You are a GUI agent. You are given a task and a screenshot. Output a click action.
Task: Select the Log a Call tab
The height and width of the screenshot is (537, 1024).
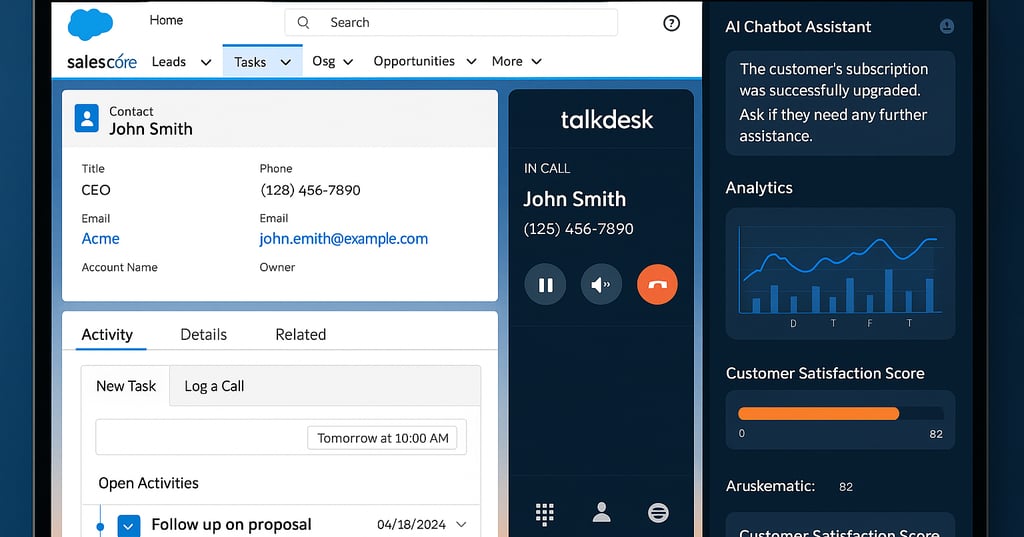(x=214, y=386)
